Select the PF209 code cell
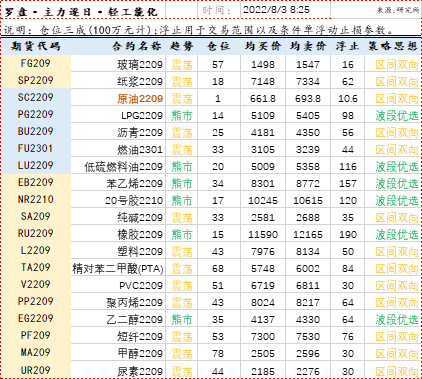Screen dimensions: 422x379 pyautogui.click(x=36, y=335)
